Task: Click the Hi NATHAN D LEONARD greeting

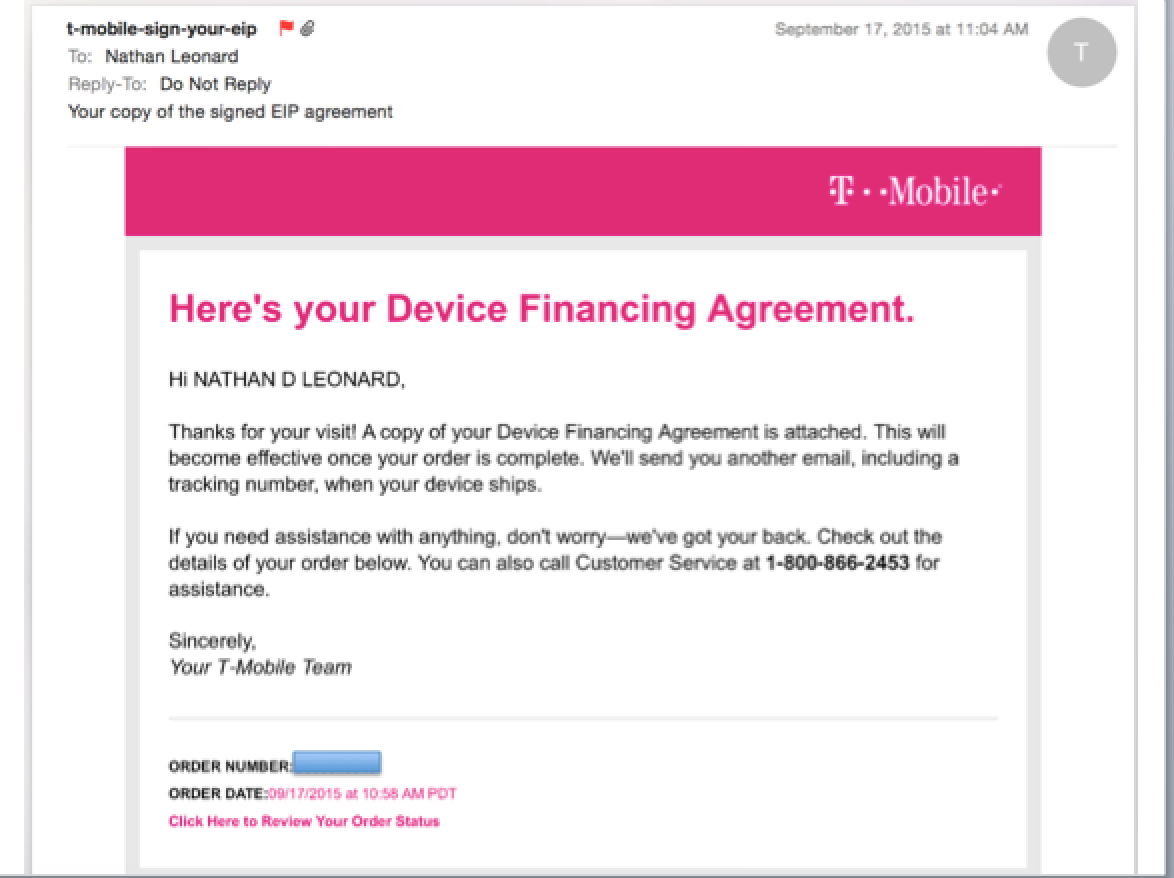Action: [287, 379]
